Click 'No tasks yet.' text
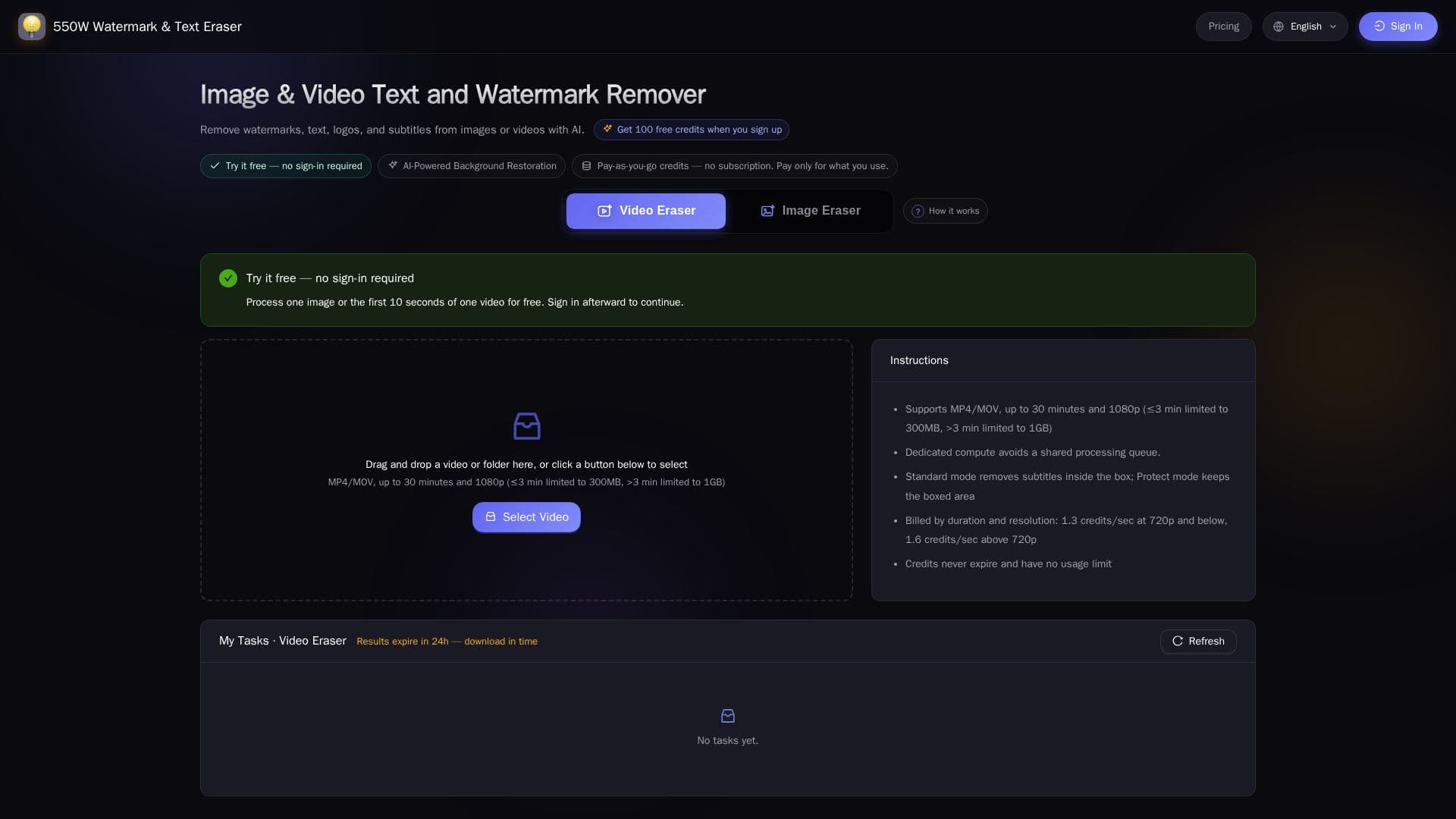This screenshot has height=819, width=1456. pos(728,741)
